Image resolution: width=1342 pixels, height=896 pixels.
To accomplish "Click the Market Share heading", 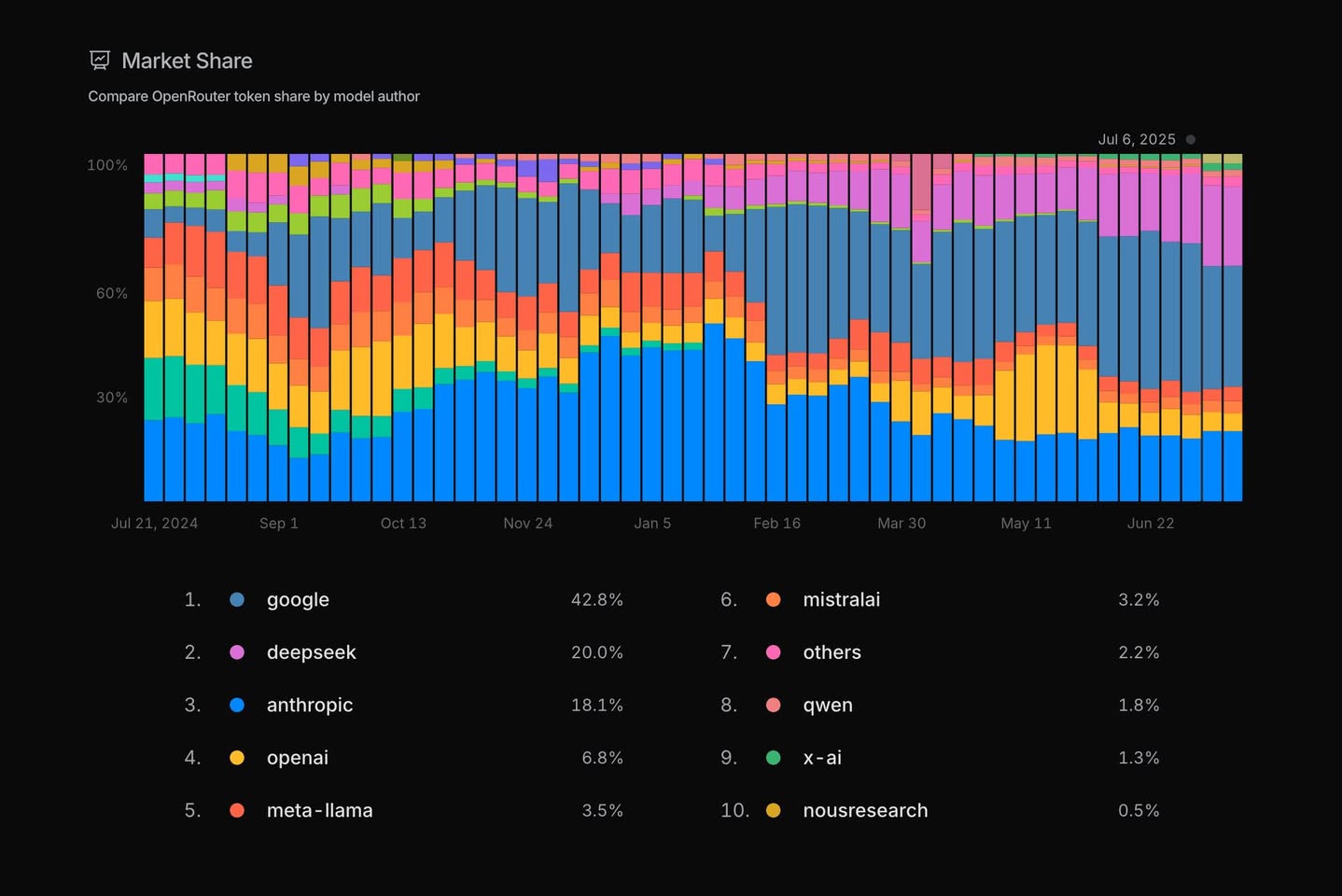I will (187, 61).
